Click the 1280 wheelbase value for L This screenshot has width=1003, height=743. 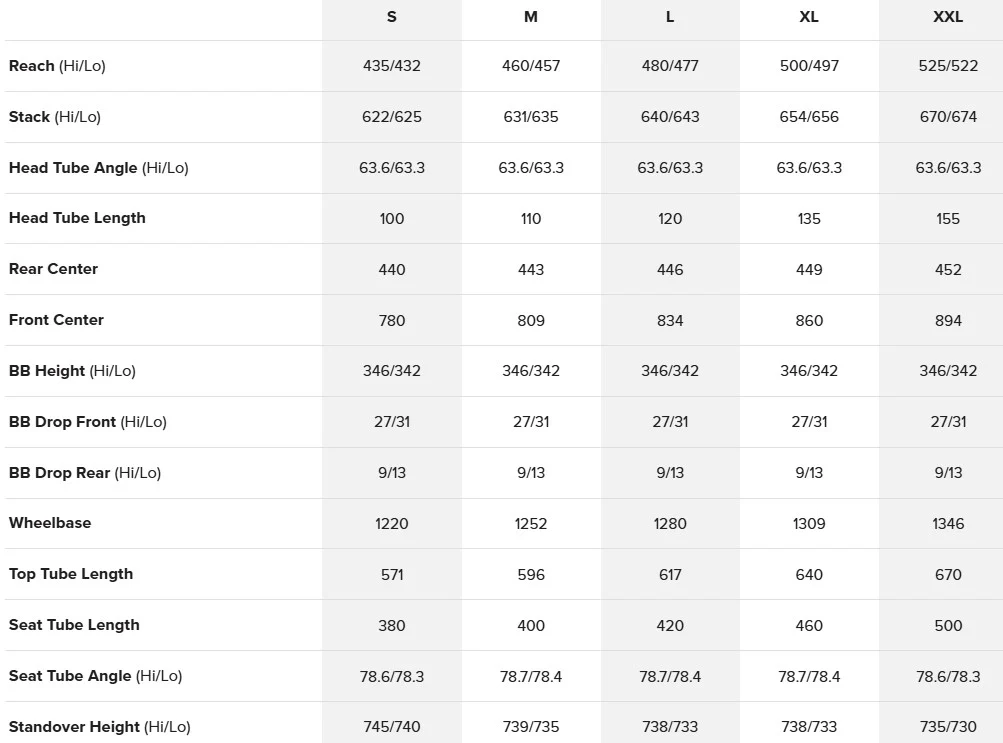670,524
